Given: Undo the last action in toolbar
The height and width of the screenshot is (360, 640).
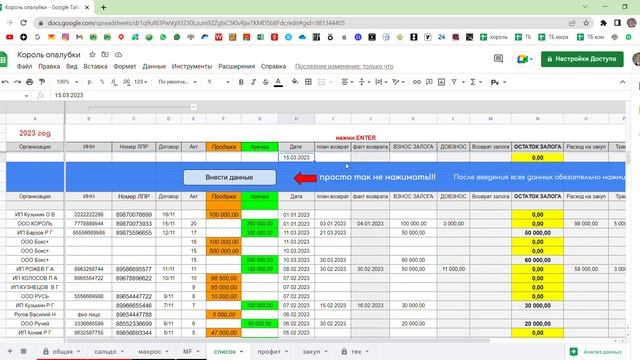Looking at the screenshot, I should point(5,82).
